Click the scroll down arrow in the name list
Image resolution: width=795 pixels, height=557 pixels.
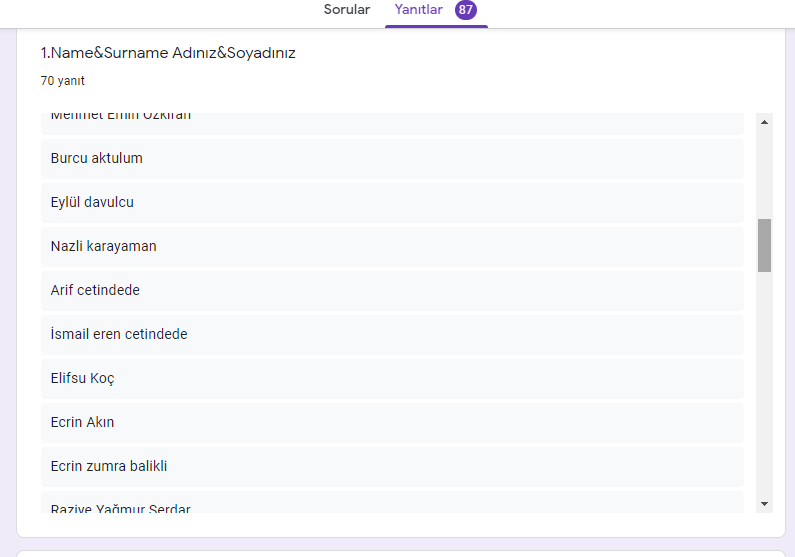click(x=765, y=503)
